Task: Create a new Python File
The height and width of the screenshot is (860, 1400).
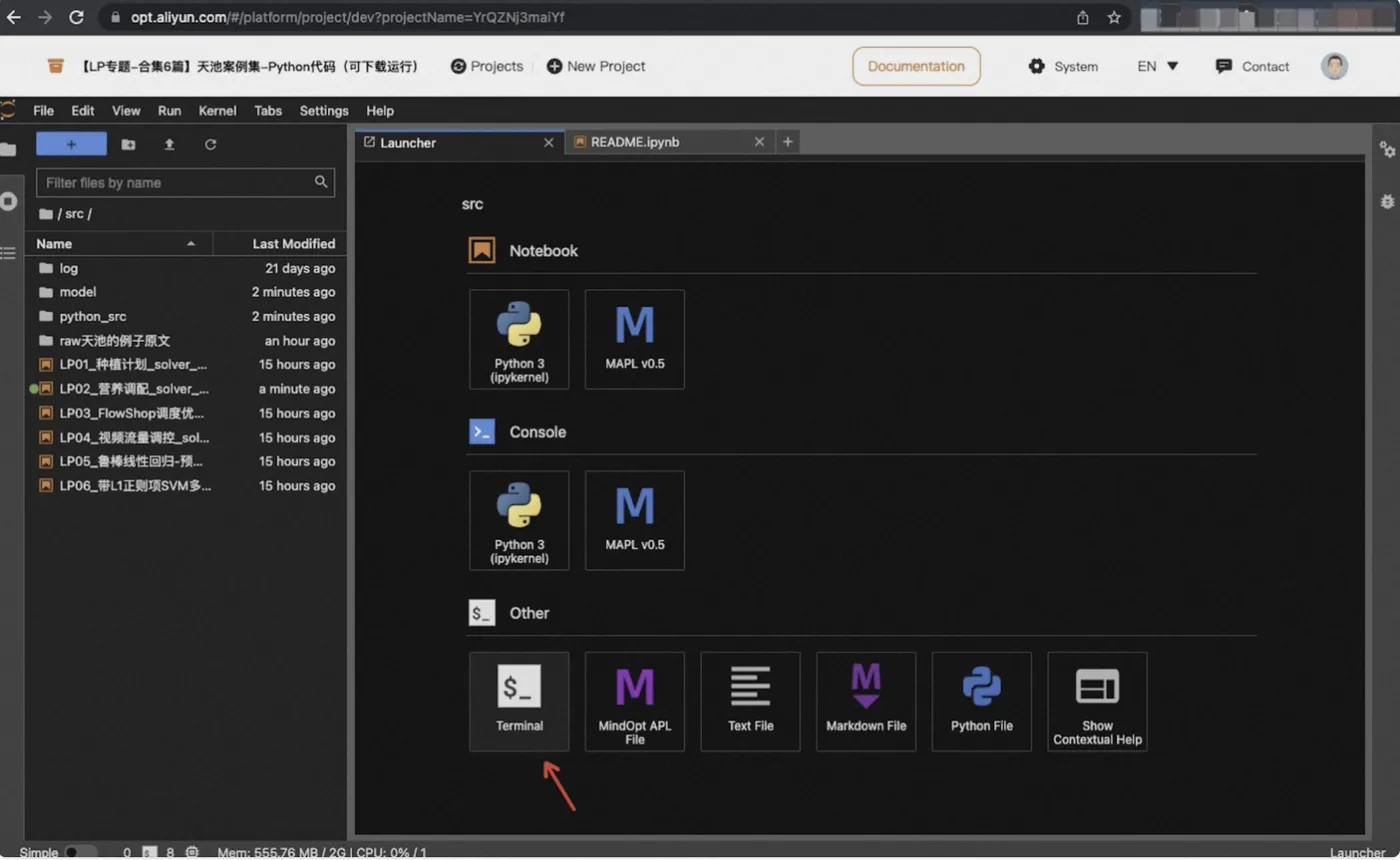Action: coord(982,701)
